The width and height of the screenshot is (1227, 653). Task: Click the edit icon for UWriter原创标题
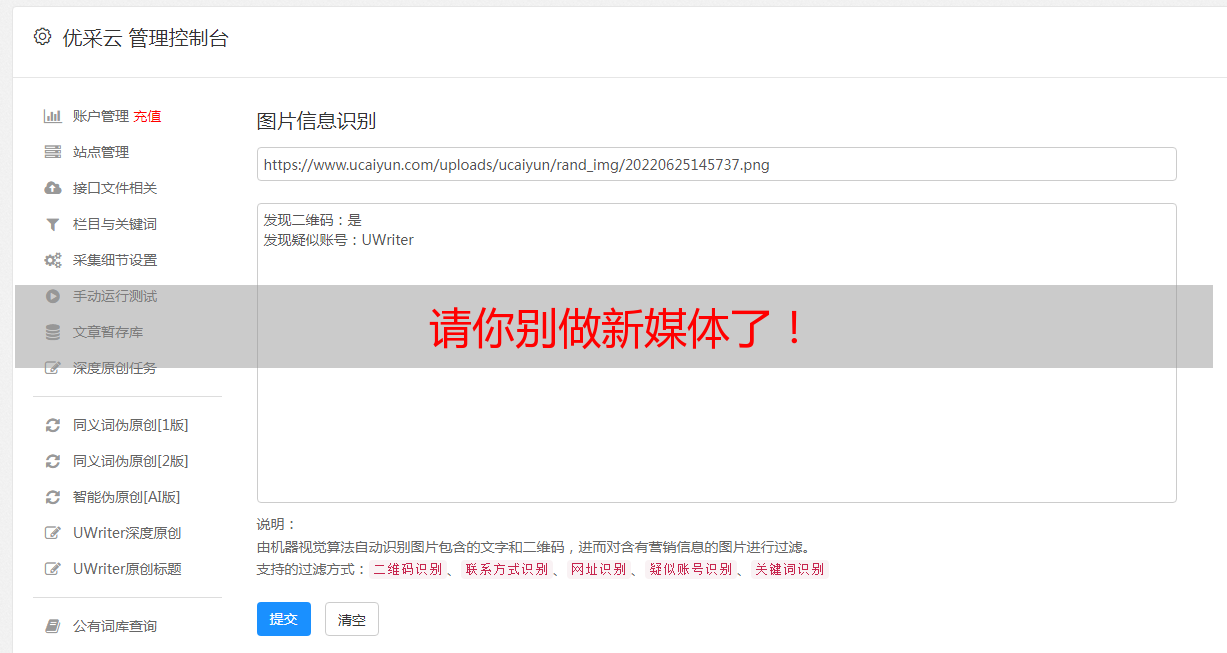tap(53, 569)
